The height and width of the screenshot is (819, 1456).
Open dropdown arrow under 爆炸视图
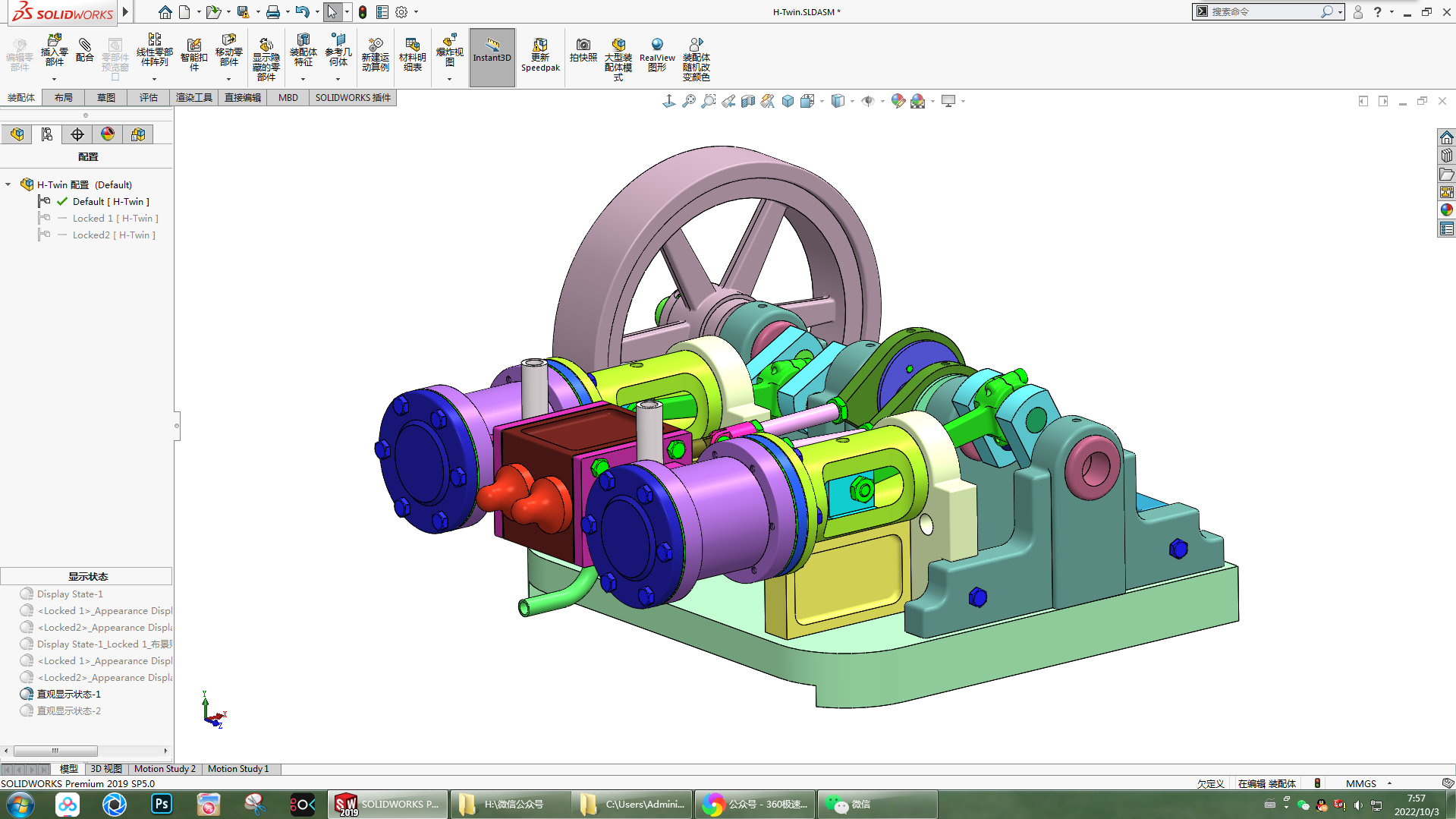coord(449,79)
